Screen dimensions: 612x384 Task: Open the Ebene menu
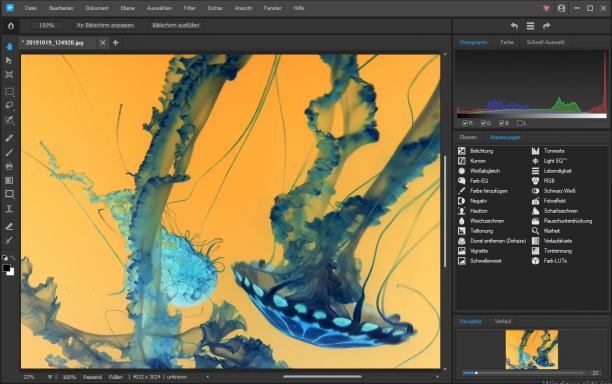(128, 8)
